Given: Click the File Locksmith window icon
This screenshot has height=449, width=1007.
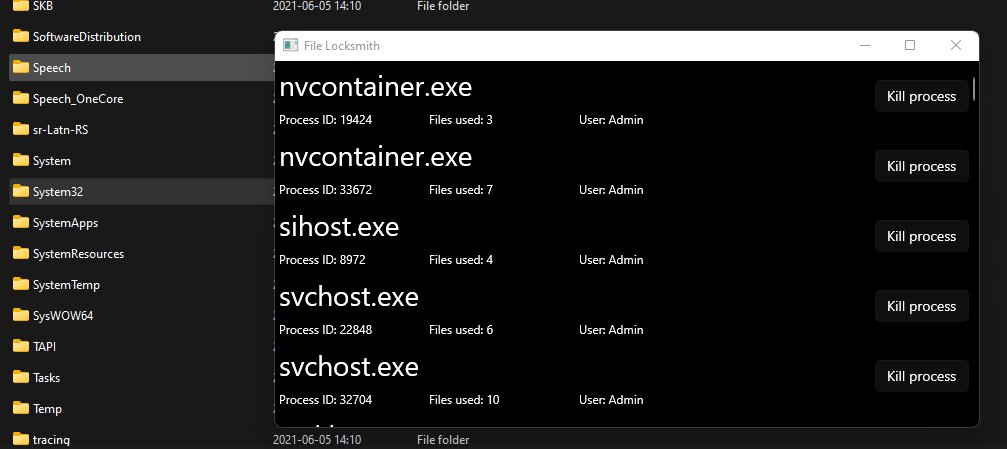Looking at the screenshot, I should (290, 46).
